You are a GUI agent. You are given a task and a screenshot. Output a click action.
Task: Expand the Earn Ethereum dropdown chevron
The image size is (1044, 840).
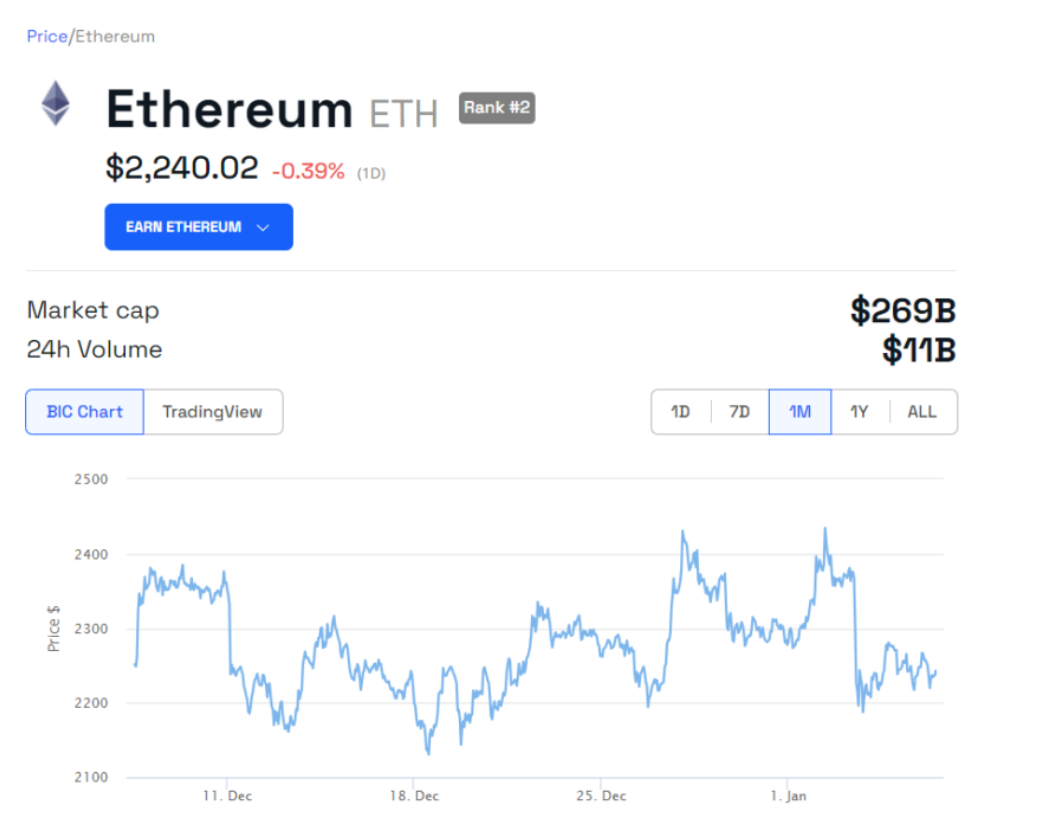point(263,228)
